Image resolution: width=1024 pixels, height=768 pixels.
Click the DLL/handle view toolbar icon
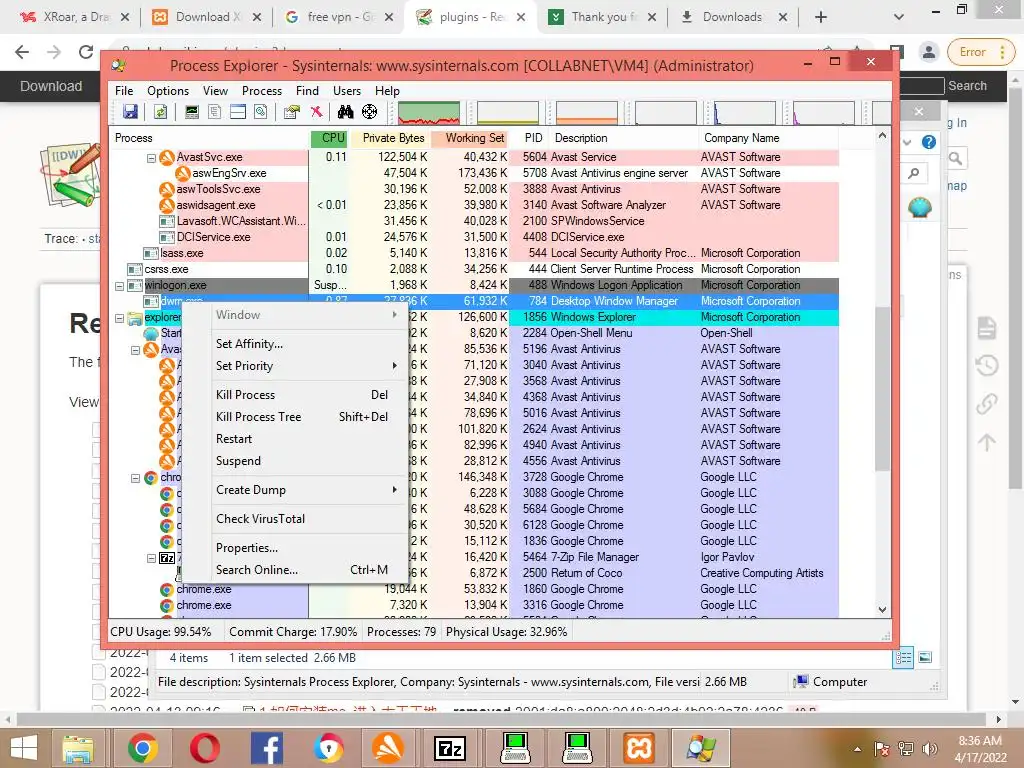pos(261,112)
